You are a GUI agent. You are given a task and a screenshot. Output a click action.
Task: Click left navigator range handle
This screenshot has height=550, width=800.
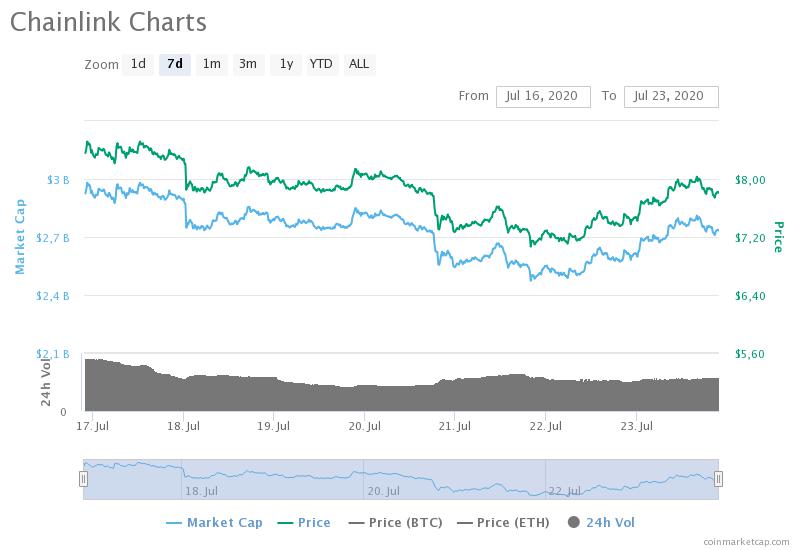83,479
